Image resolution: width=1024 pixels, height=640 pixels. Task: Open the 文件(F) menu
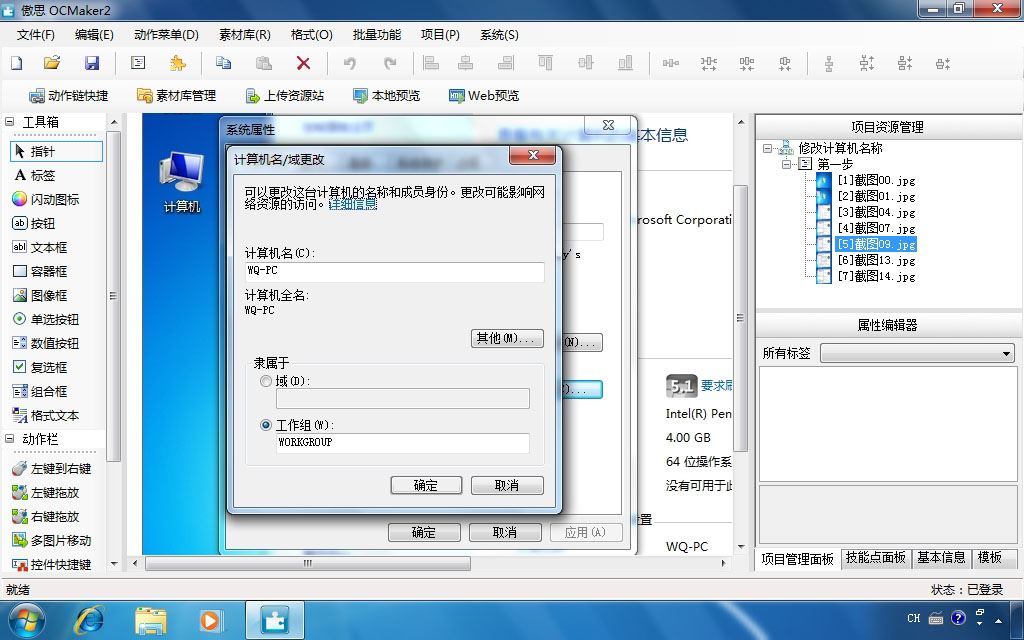click(35, 35)
